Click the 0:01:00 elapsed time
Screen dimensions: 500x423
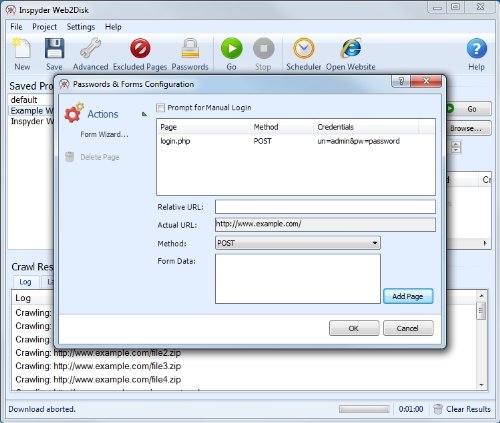point(411,409)
